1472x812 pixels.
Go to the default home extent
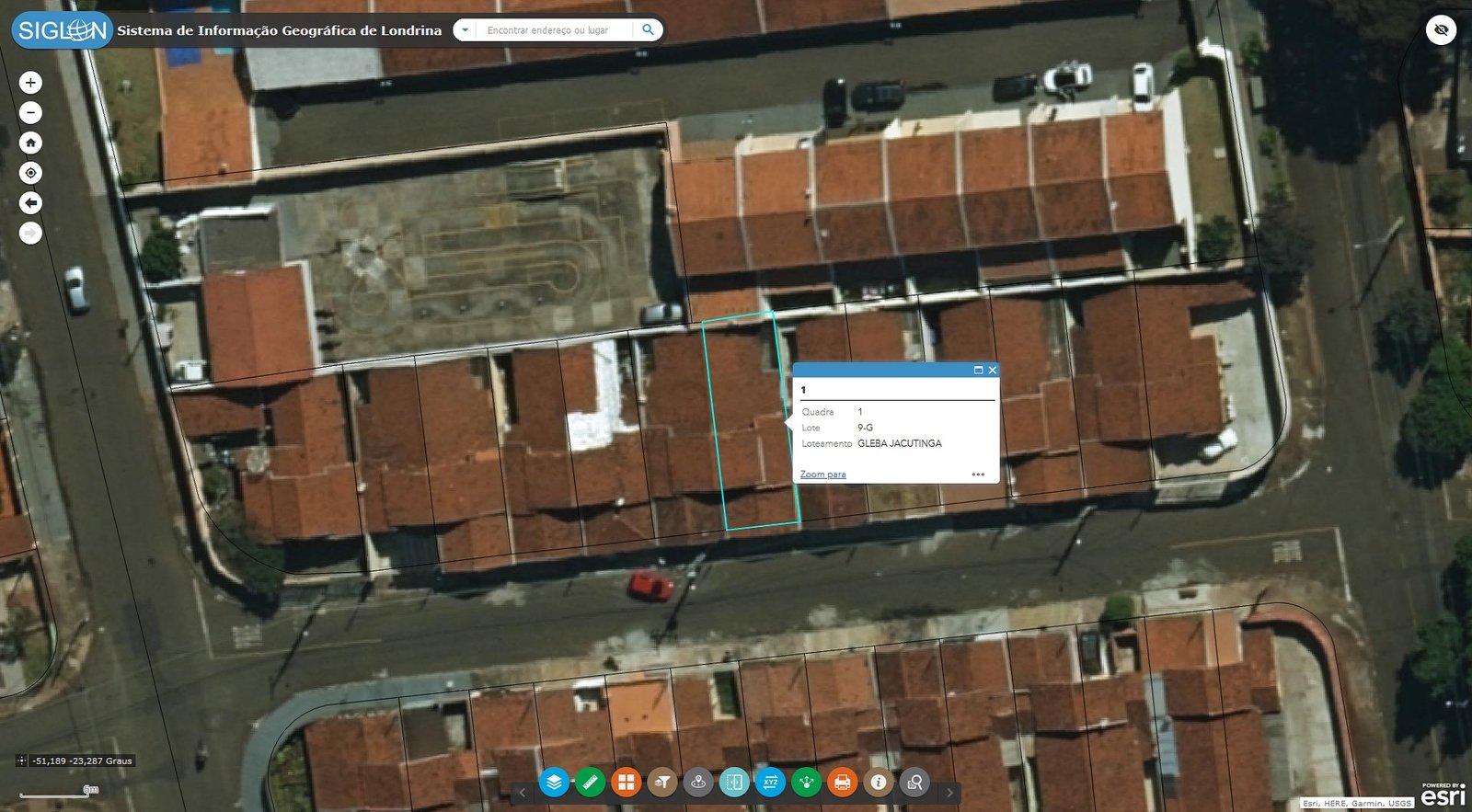30,143
